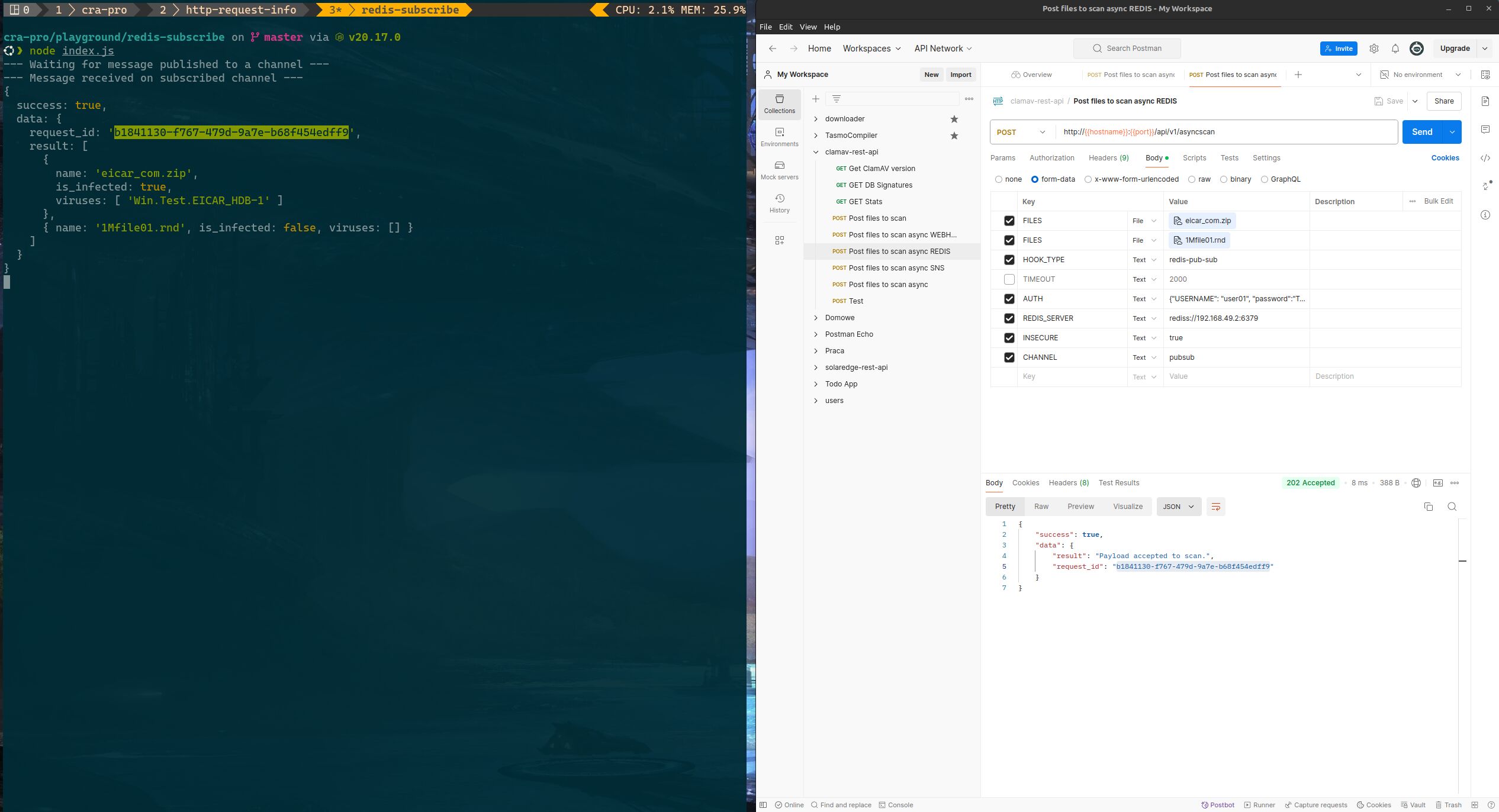The height and width of the screenshot is (812, 1499).
Task: Uncheck the INSECURE row checkbox
Action: tap(1009, 338)
